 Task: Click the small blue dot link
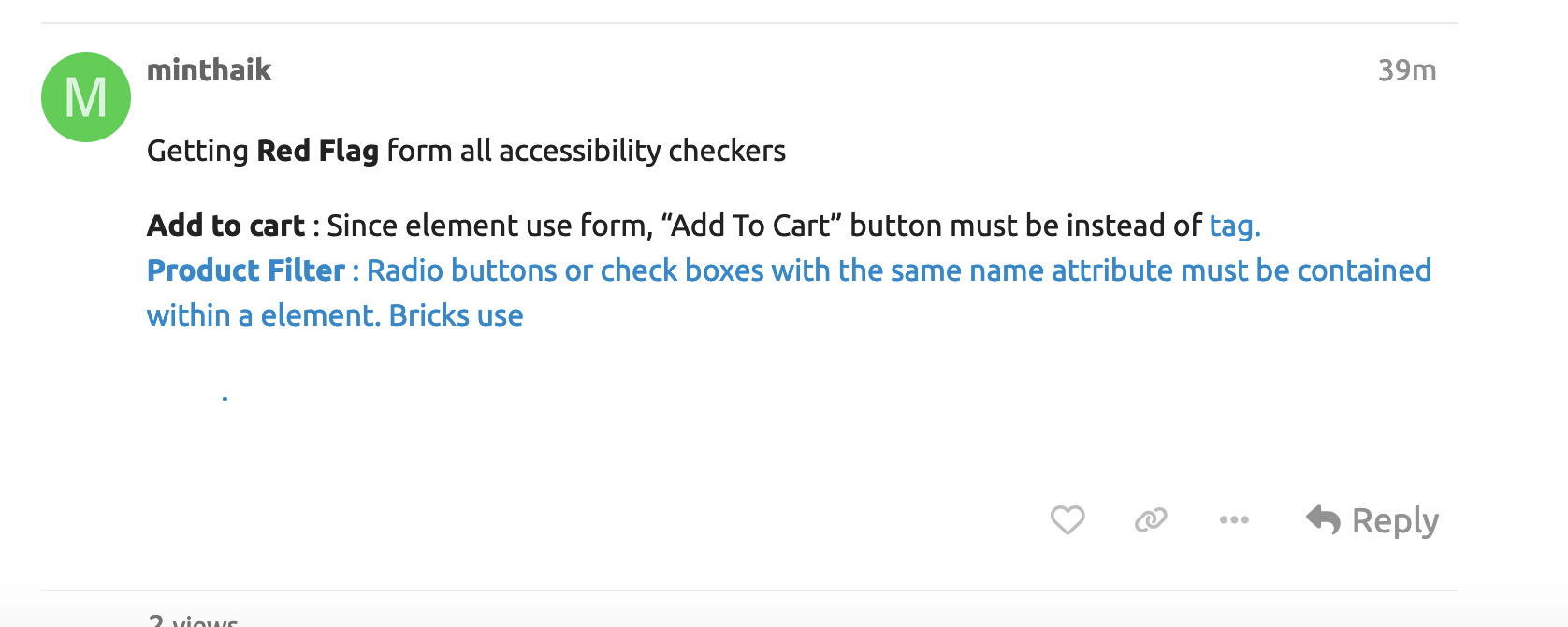[x=225, y=399]
